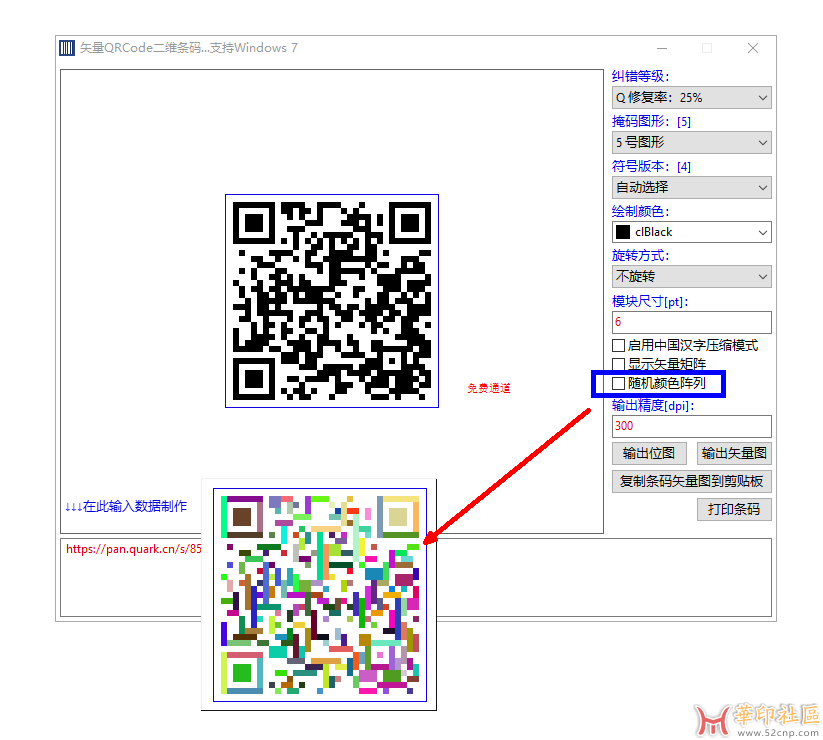The image size is (823, 740).
Task: Click the 在此输入数据制作 label
Action: [126, 506]
